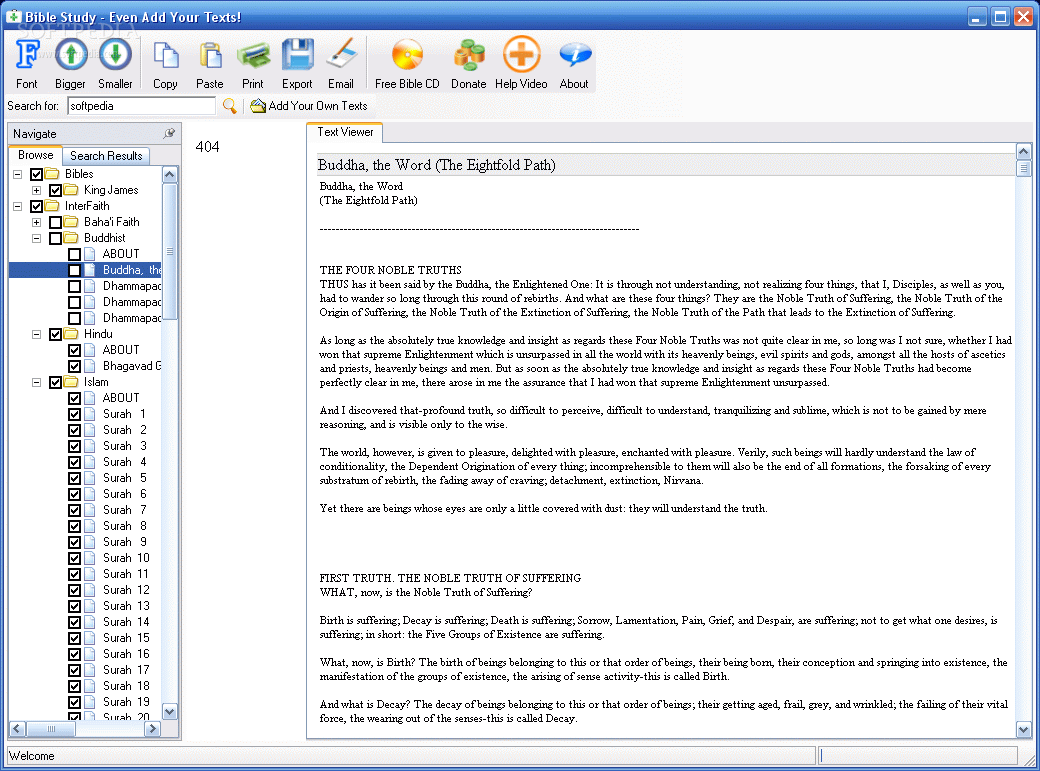Select the Surah 18 tree item
Screen dimensions: 1040x771
click(126, 686)
